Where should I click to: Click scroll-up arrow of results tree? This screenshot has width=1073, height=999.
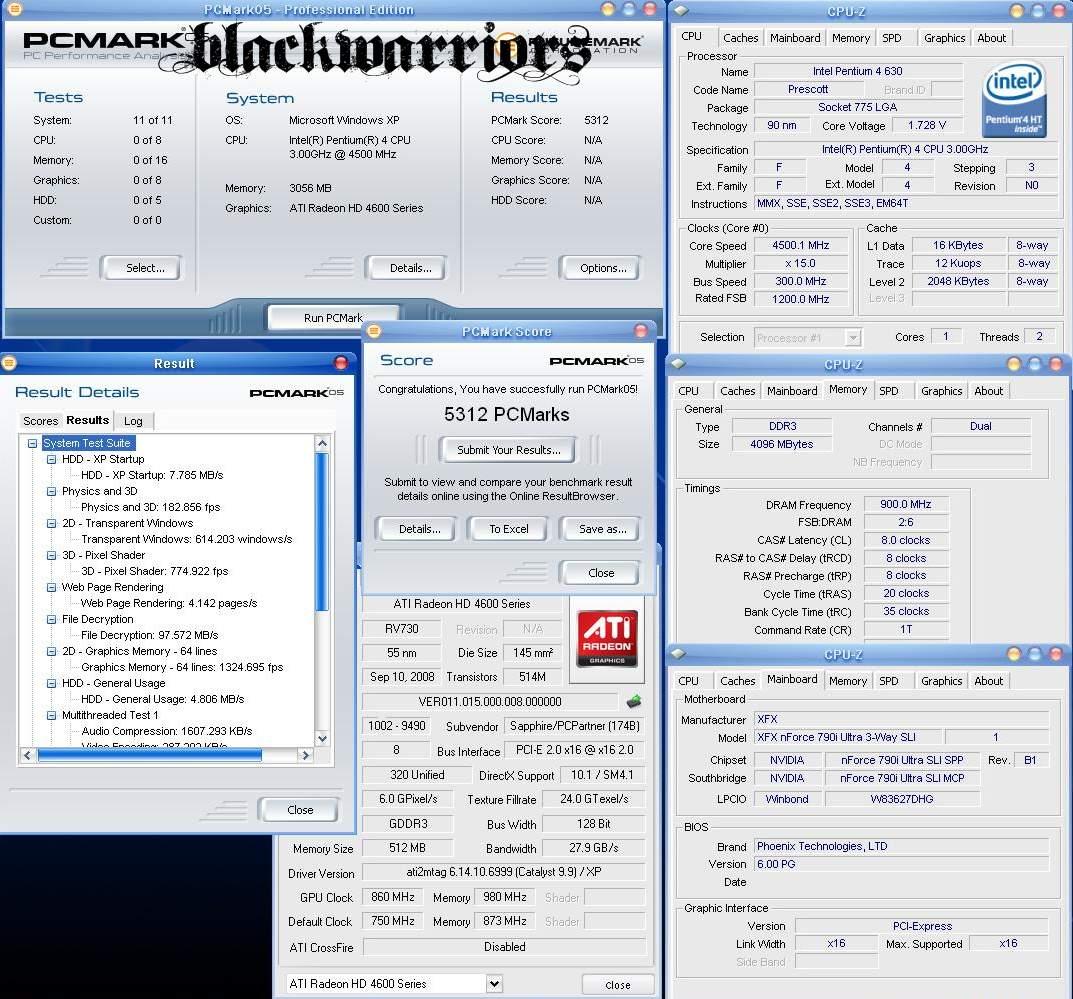pos(322,443)
